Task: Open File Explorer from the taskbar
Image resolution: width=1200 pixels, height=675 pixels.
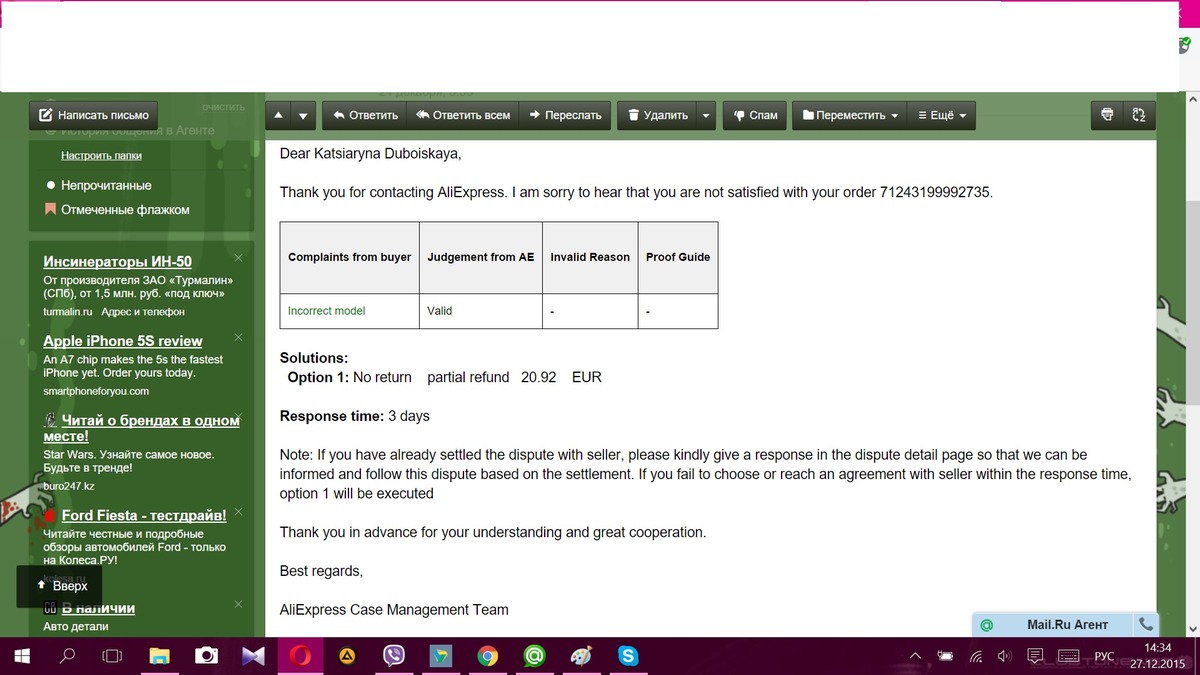Action: [x=160, y=656]
